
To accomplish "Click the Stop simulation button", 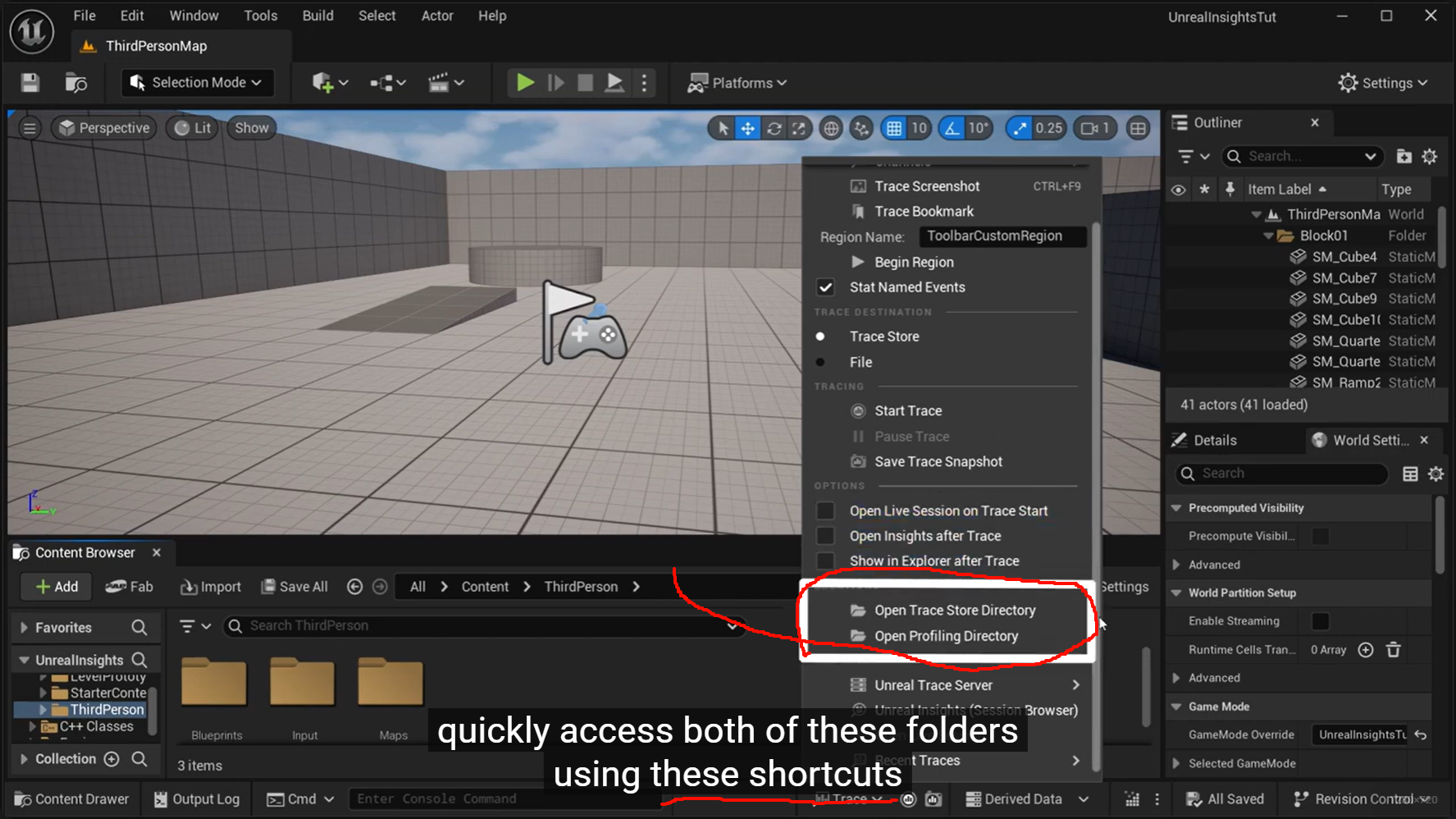I will 585,83.
